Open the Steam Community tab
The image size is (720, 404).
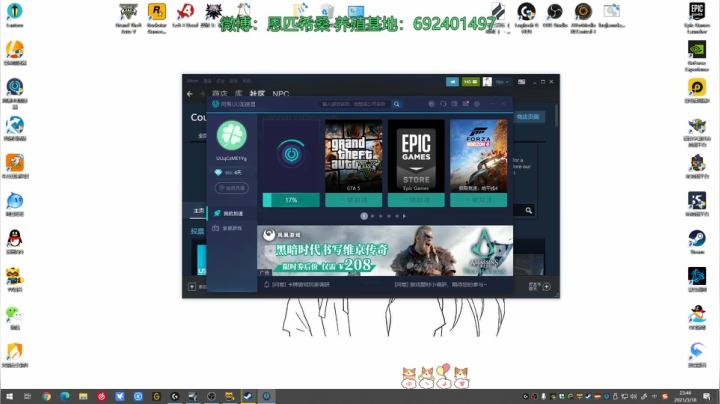tap(257, 94)
